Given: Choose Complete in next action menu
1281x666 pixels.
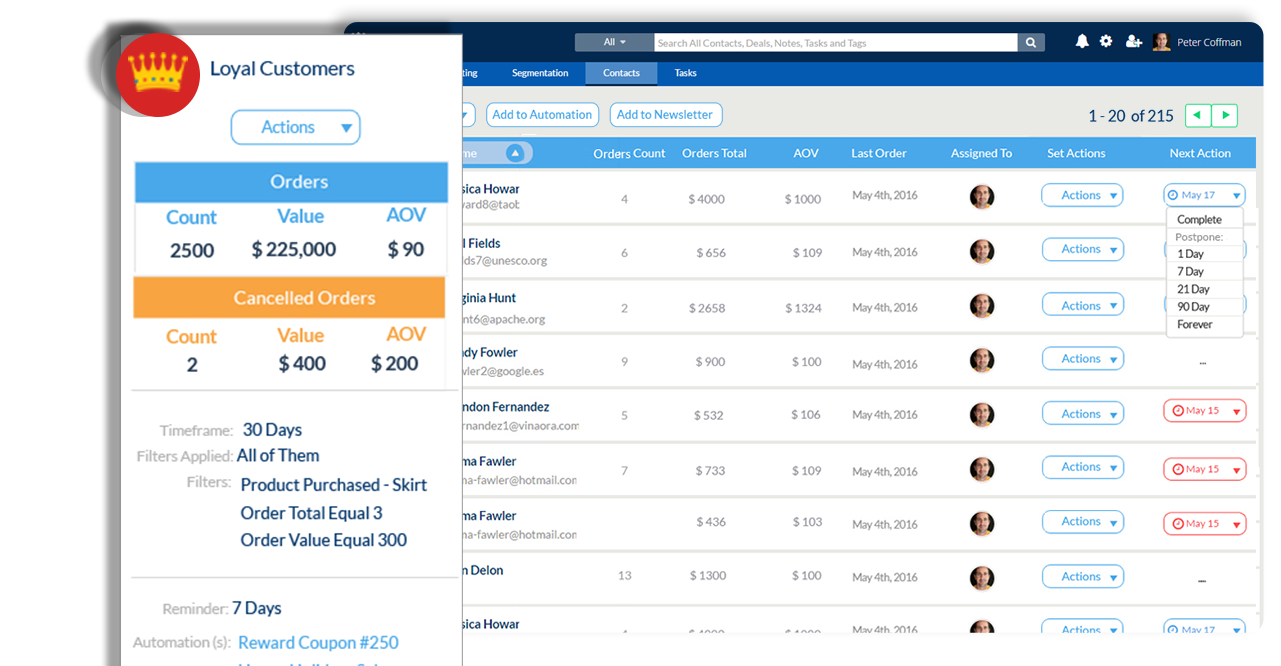Looking at the screenshot, I should click(1199, 220).
